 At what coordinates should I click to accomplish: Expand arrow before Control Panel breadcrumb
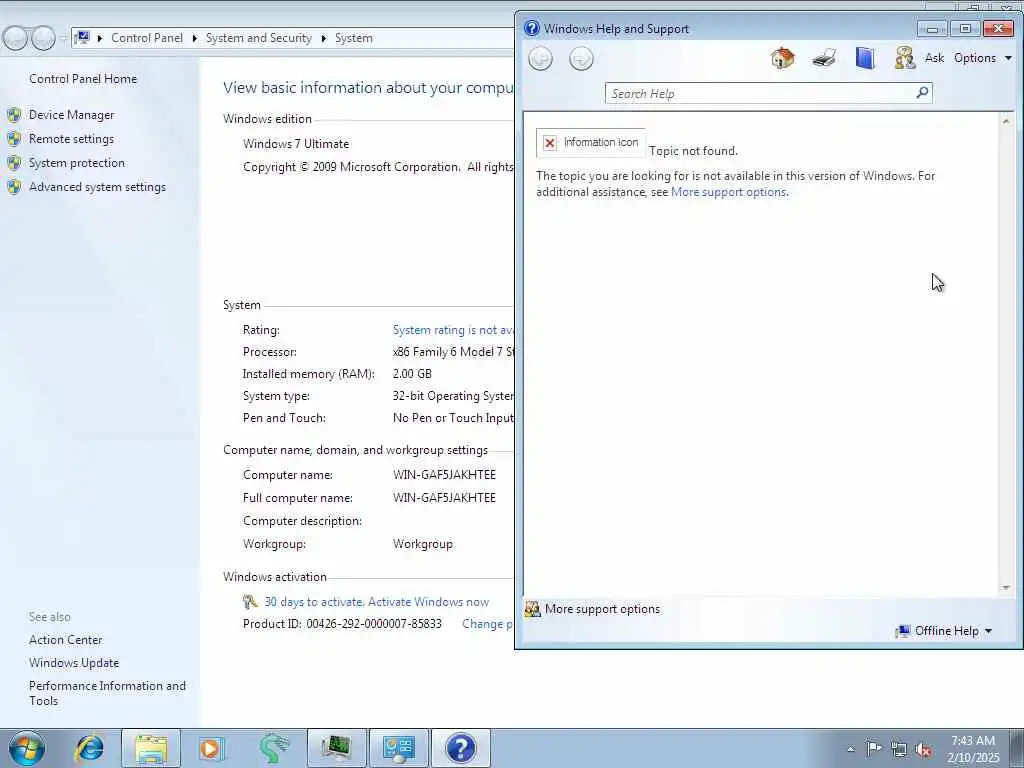100,39
